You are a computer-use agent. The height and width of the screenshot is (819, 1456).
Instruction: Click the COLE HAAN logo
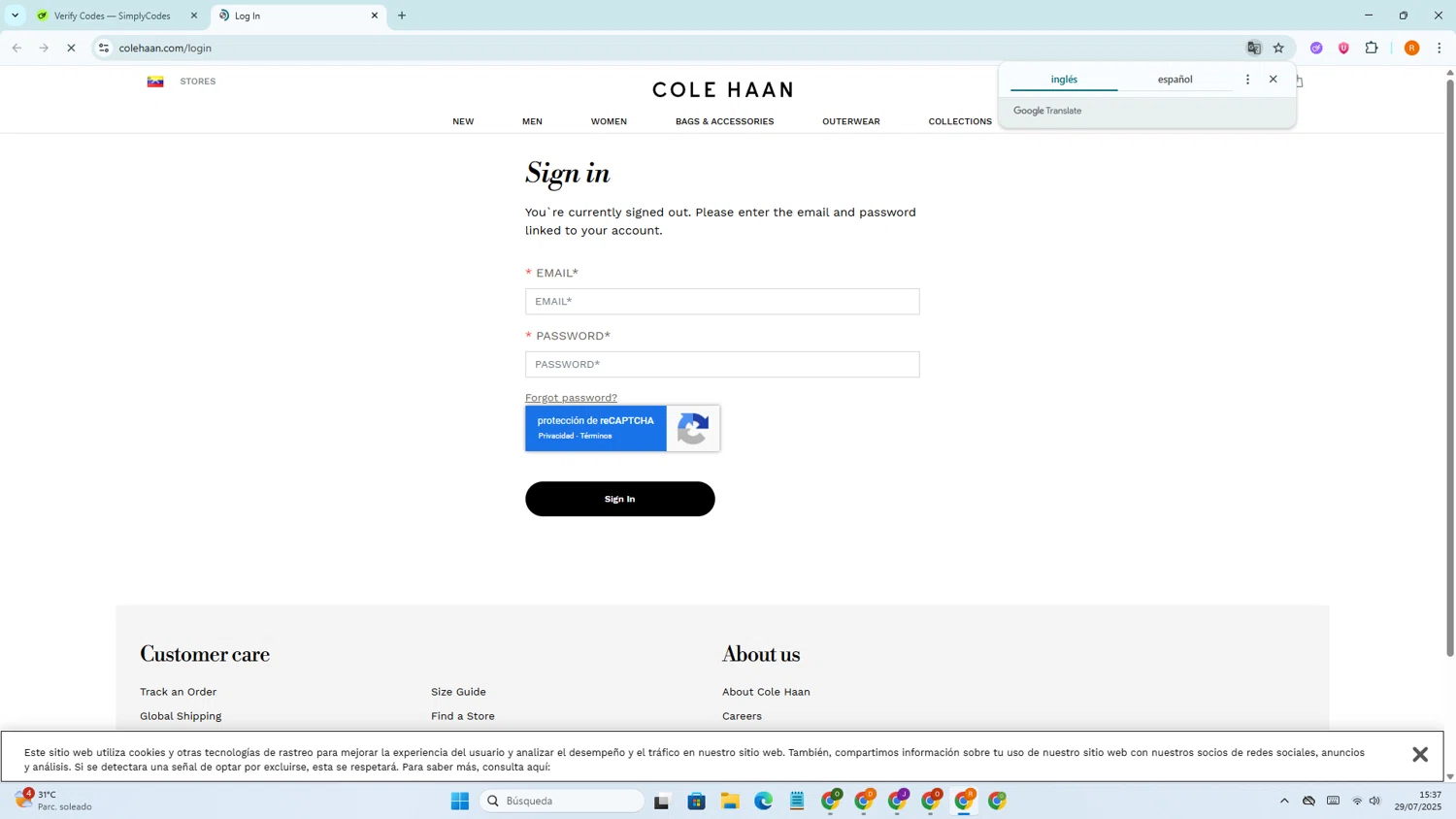click(723, 90)
